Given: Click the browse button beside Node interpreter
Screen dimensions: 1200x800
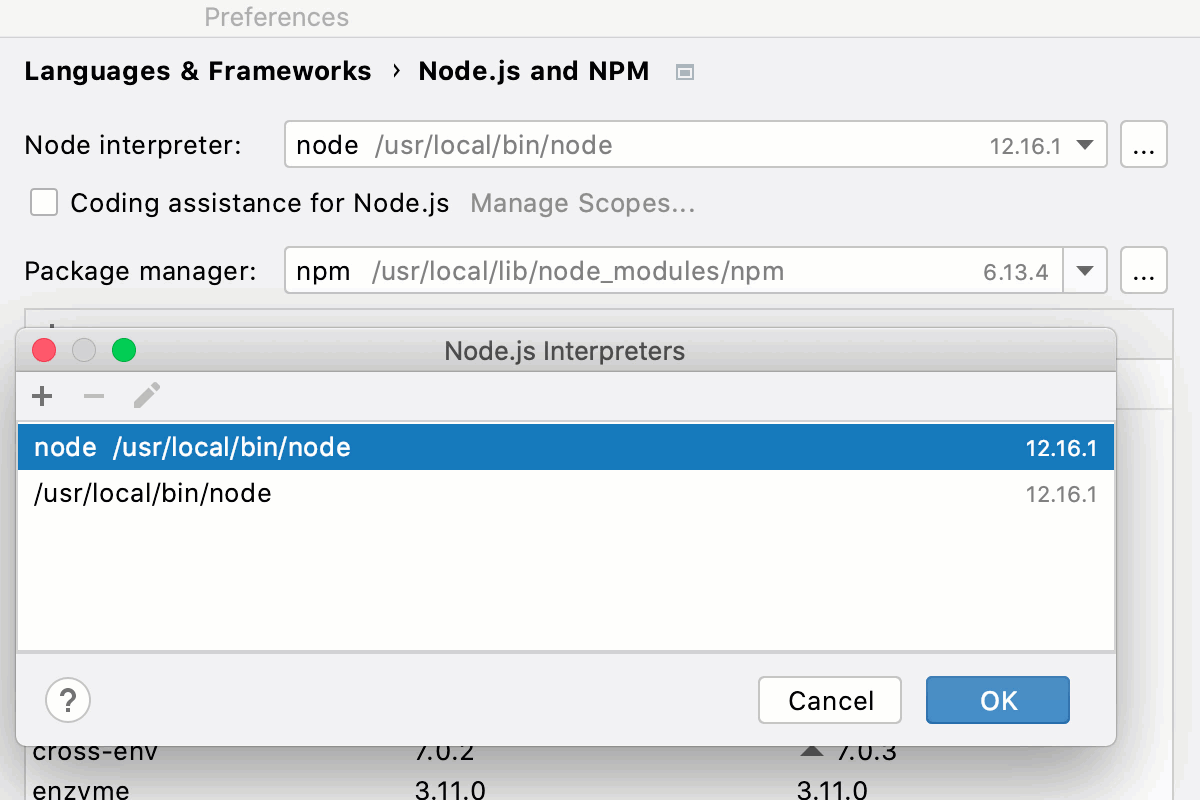Looking at the screenshot, I should point(1143,144).
